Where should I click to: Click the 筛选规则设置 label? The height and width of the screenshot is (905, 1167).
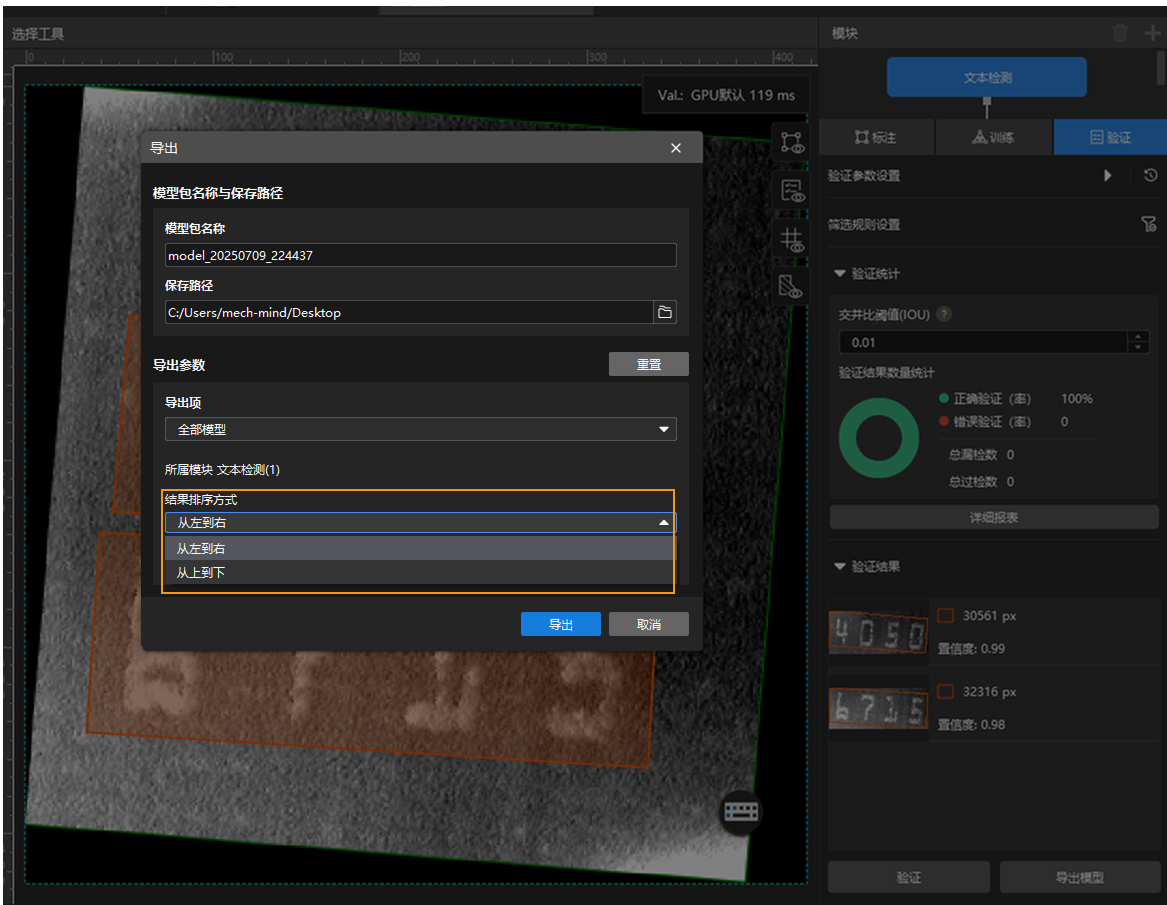864,225
